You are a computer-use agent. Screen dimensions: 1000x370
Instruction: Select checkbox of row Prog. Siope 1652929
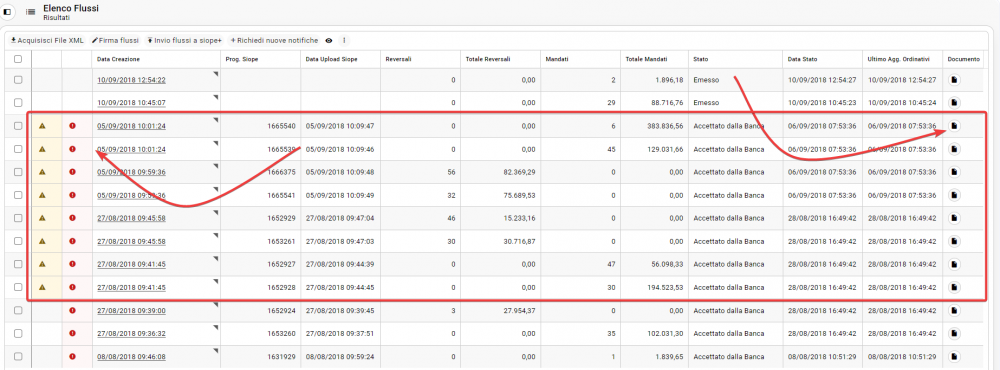(18, 218)
